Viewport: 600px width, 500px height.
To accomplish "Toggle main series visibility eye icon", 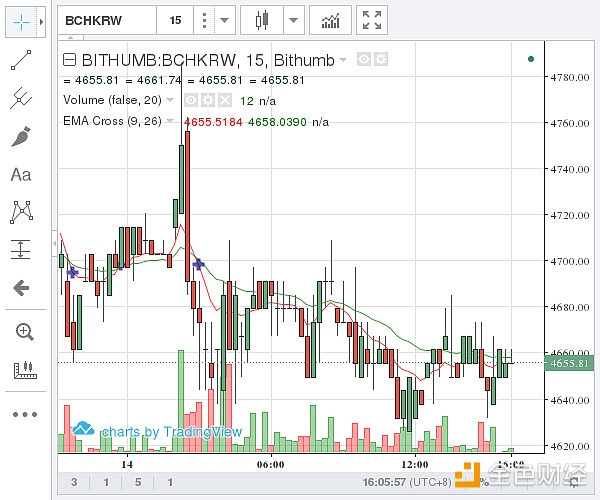I will pyautogui.click(x=364, y=59).
